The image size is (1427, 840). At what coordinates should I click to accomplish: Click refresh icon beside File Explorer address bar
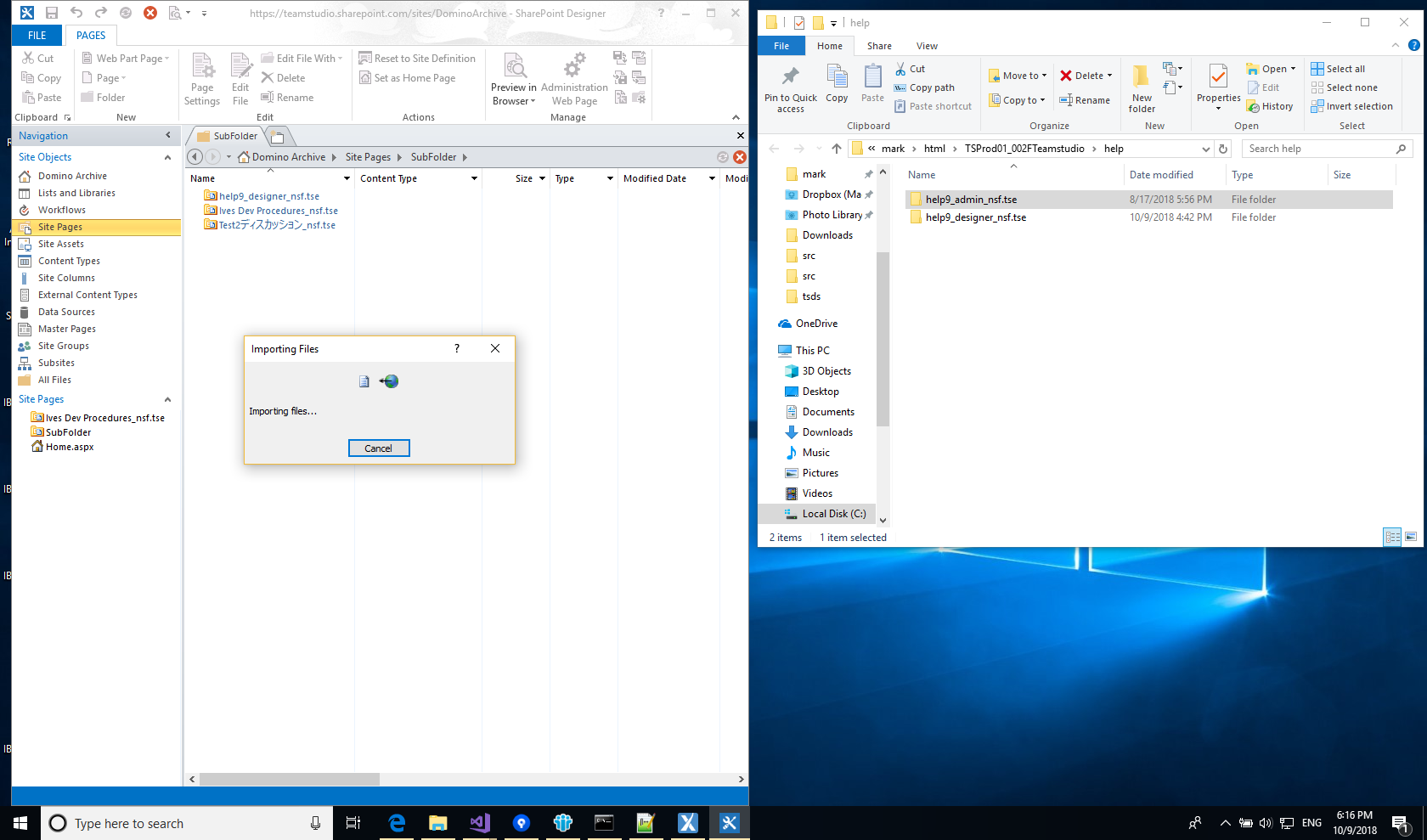tap(1223, 149)
